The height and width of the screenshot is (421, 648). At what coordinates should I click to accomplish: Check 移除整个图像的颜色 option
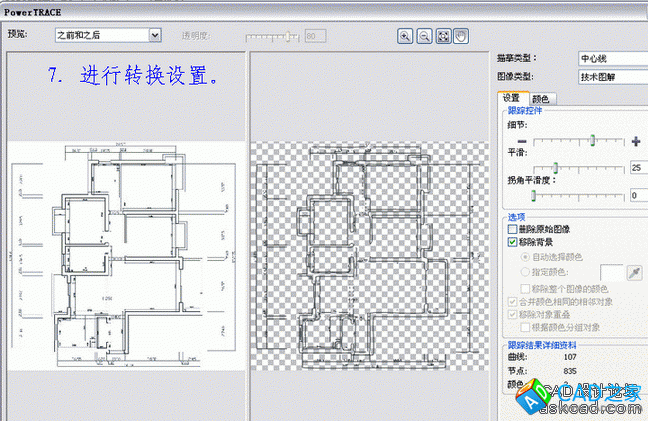(x=525, y=288)
